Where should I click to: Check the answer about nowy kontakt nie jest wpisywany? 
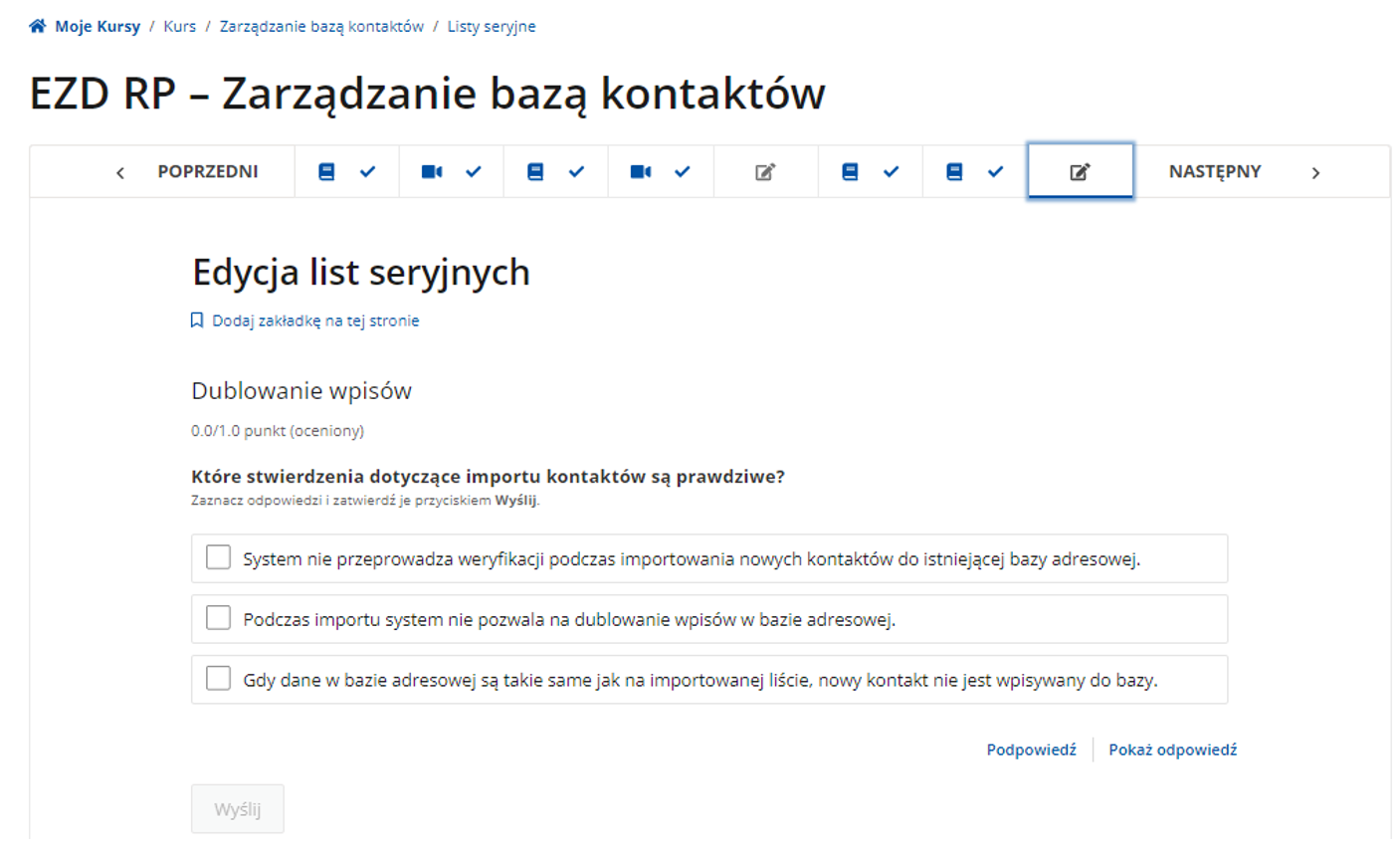(x=218, y=680)
